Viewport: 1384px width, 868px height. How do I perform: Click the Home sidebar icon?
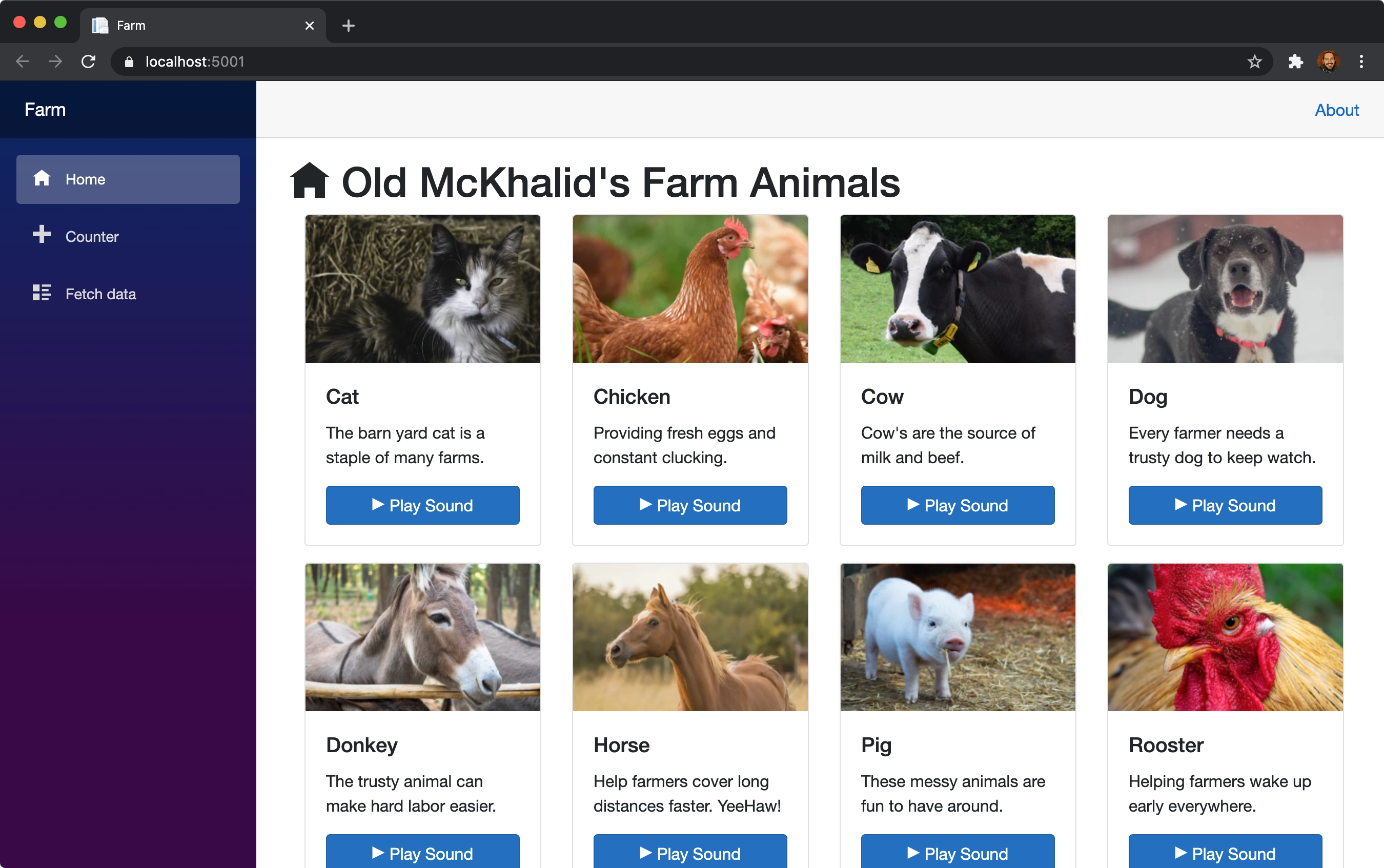pyautogui.click(x=41, y=178)
